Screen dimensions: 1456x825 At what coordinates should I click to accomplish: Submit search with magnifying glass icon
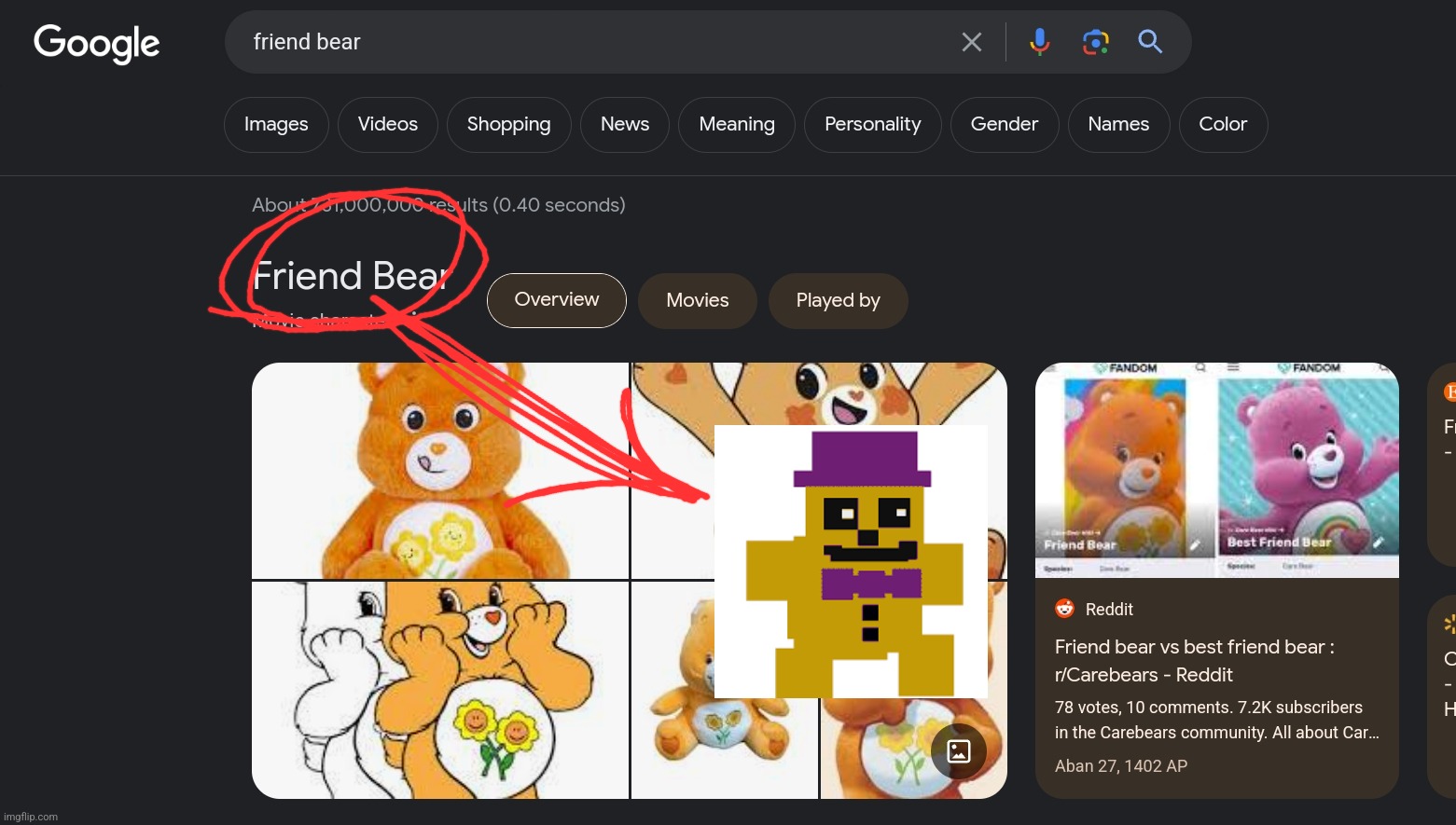(1150, 42)
